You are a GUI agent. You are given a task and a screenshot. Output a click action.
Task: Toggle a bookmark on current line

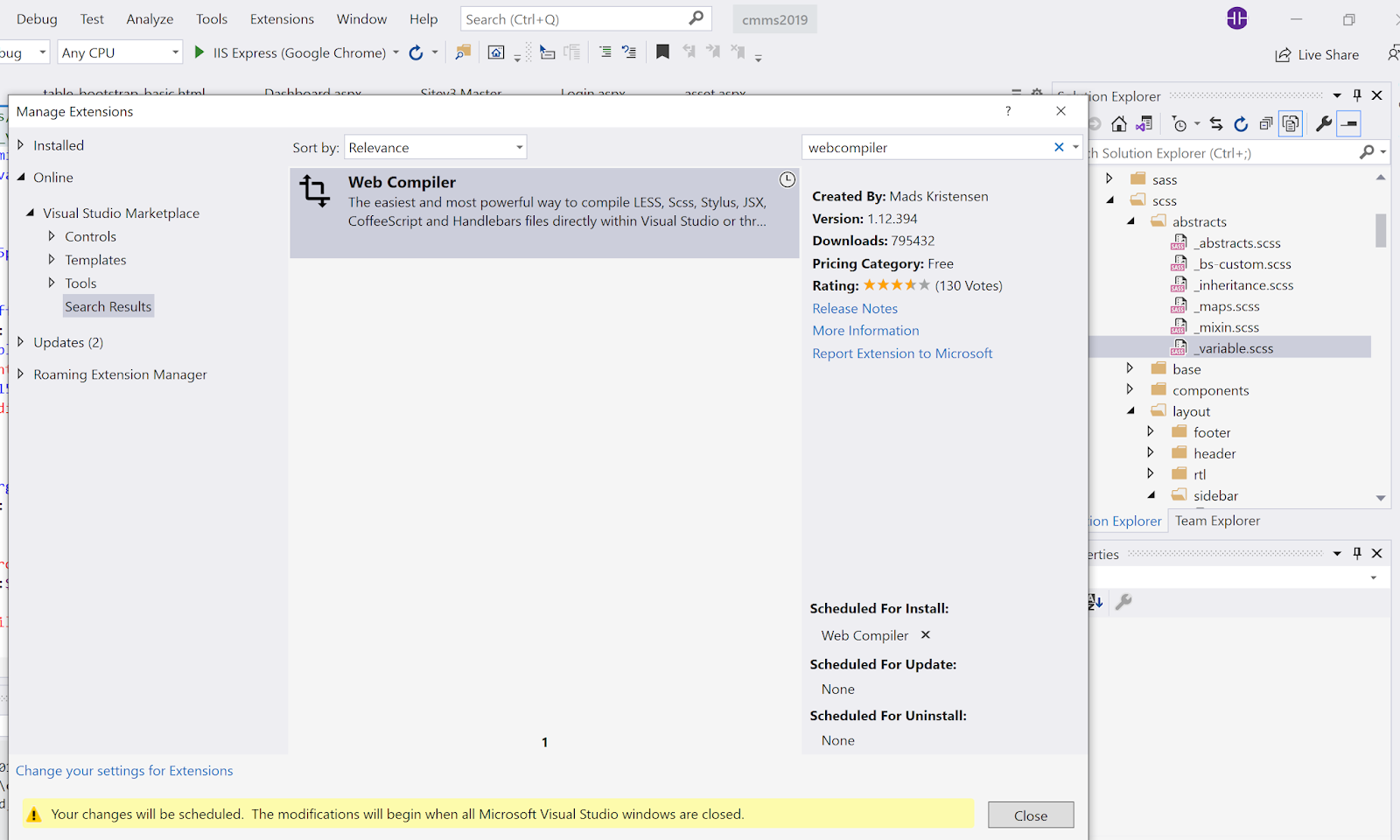(662, 52)
